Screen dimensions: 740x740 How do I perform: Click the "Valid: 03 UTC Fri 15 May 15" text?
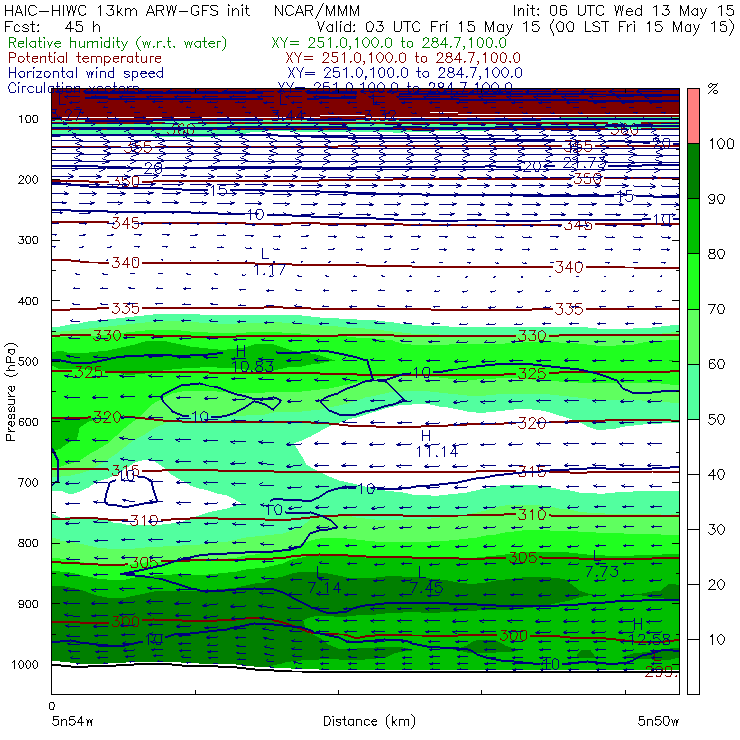click(x=429, y=27)
